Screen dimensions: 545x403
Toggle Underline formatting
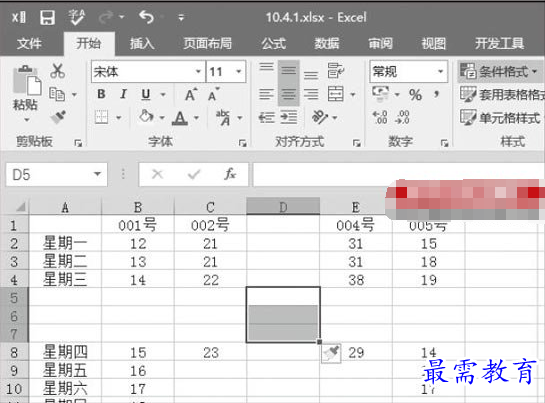pos(146,94)
